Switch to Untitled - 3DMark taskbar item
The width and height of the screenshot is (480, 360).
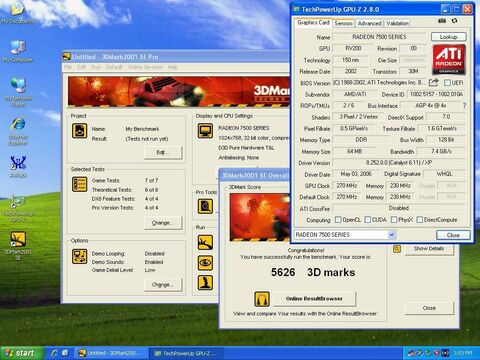point(111,353)
